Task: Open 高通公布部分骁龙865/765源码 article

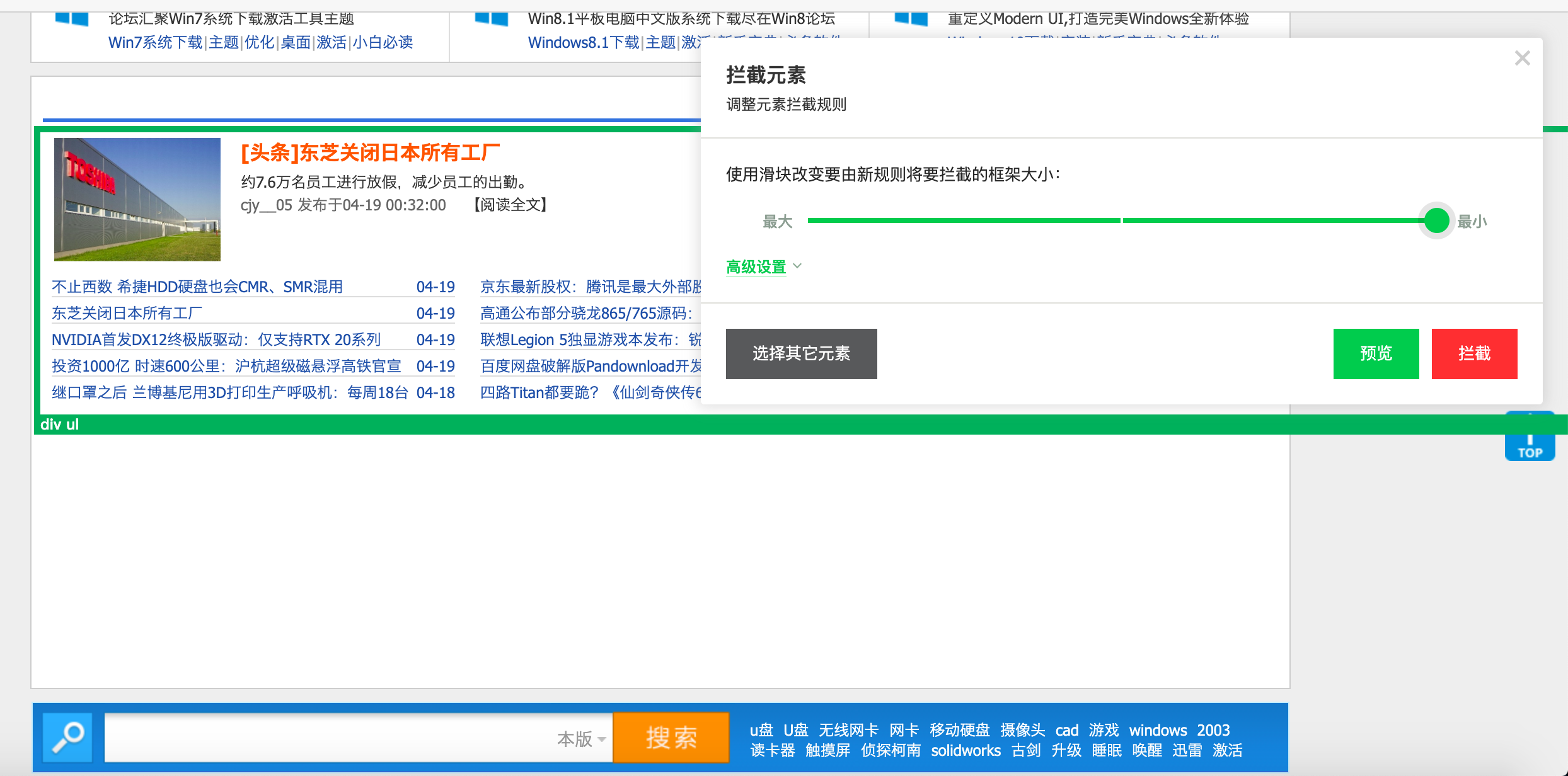Action: click(587, 313)
